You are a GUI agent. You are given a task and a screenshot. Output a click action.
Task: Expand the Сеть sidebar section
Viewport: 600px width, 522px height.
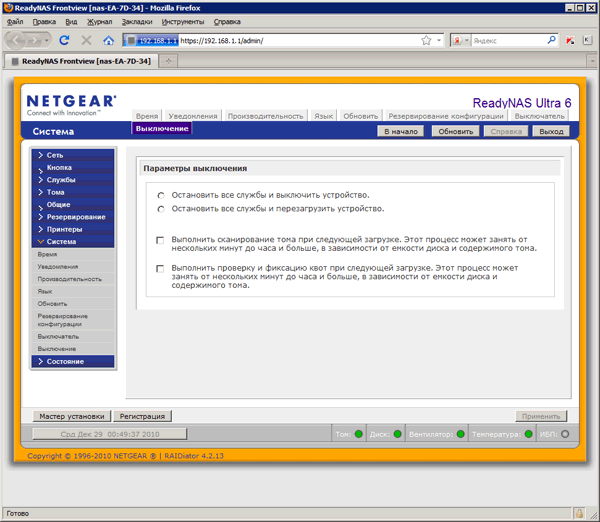coord(73,155)
